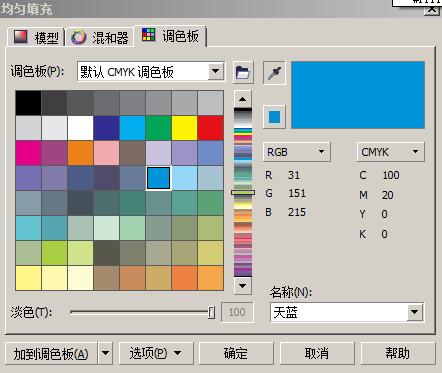Screen dimensions: 442x373
Task: Pick the green swatch in second row
Action: tap(158, 128)
